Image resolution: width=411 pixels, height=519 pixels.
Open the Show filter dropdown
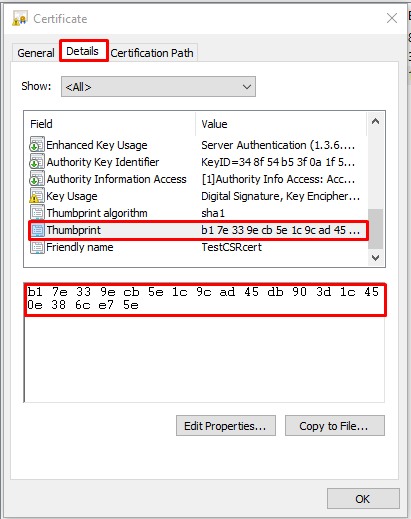pos(158,87)
